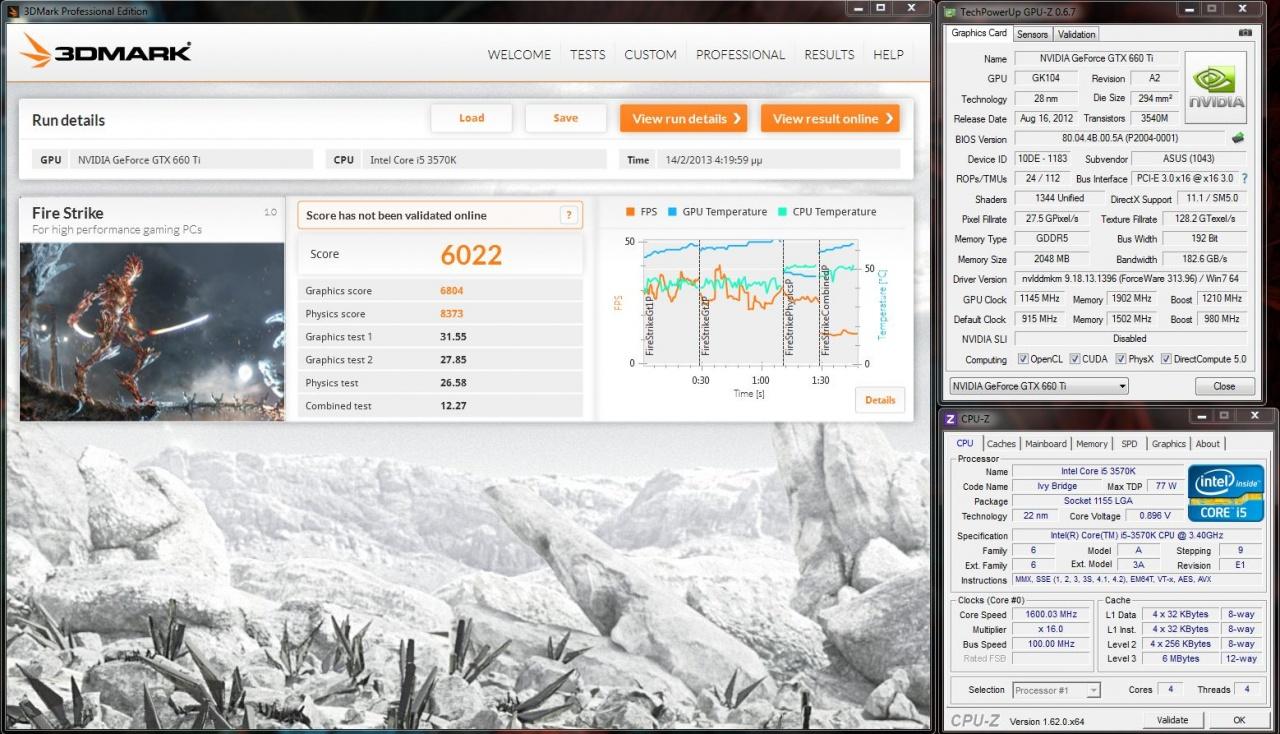
Task: Click the NVIDIA logo in GPU-Z
Action: 1216,87
